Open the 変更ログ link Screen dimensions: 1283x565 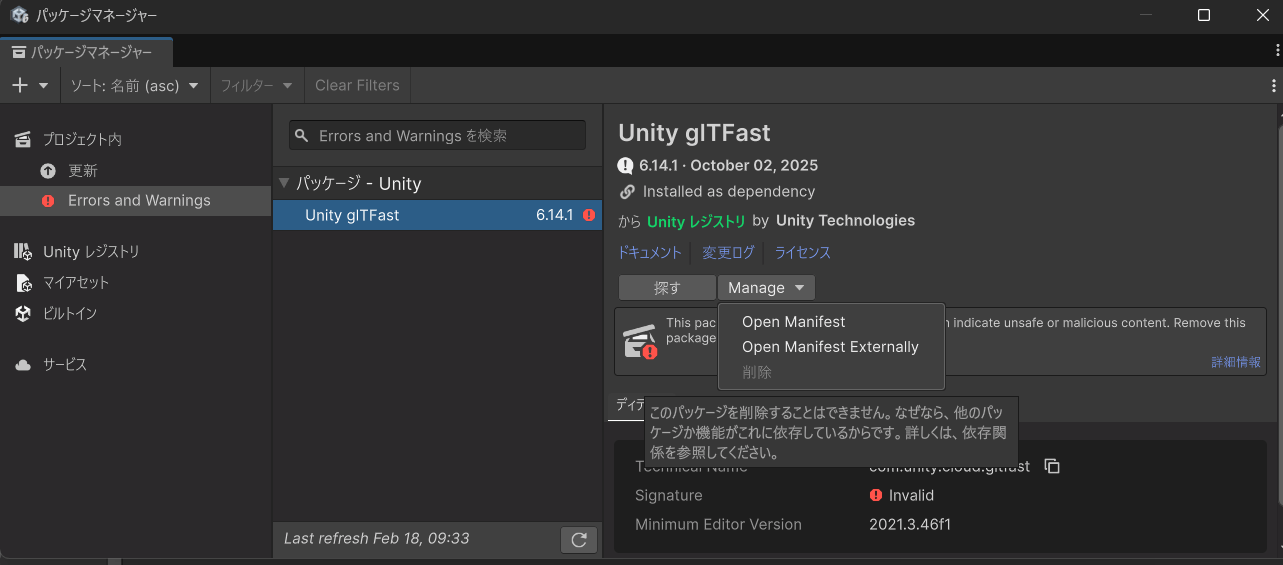point(728,253)
